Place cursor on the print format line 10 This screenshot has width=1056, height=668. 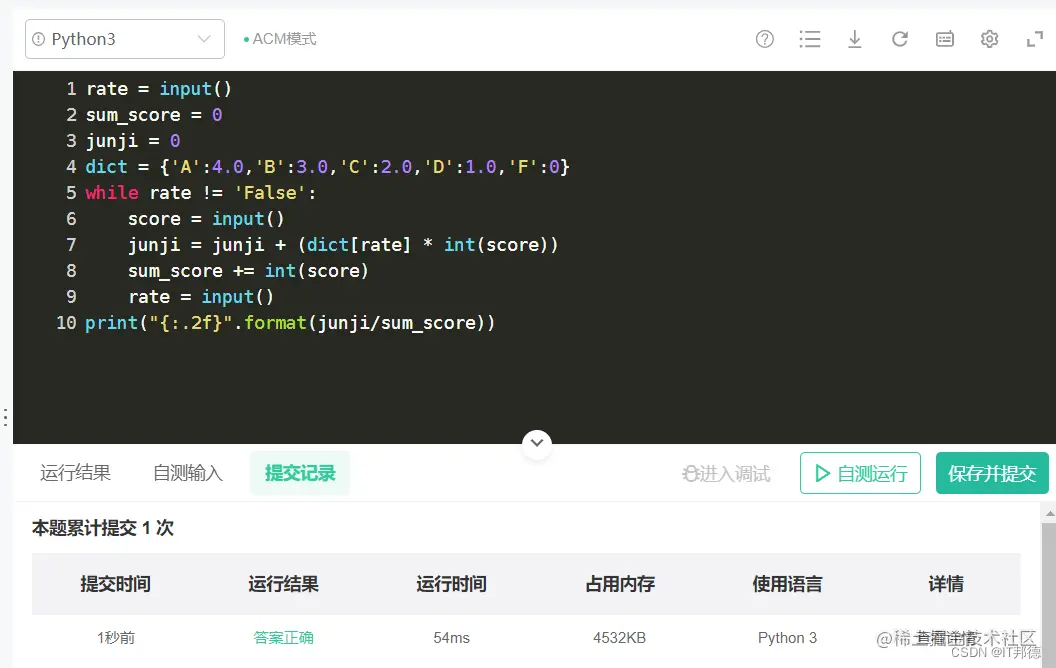click(x=290, y=323)
